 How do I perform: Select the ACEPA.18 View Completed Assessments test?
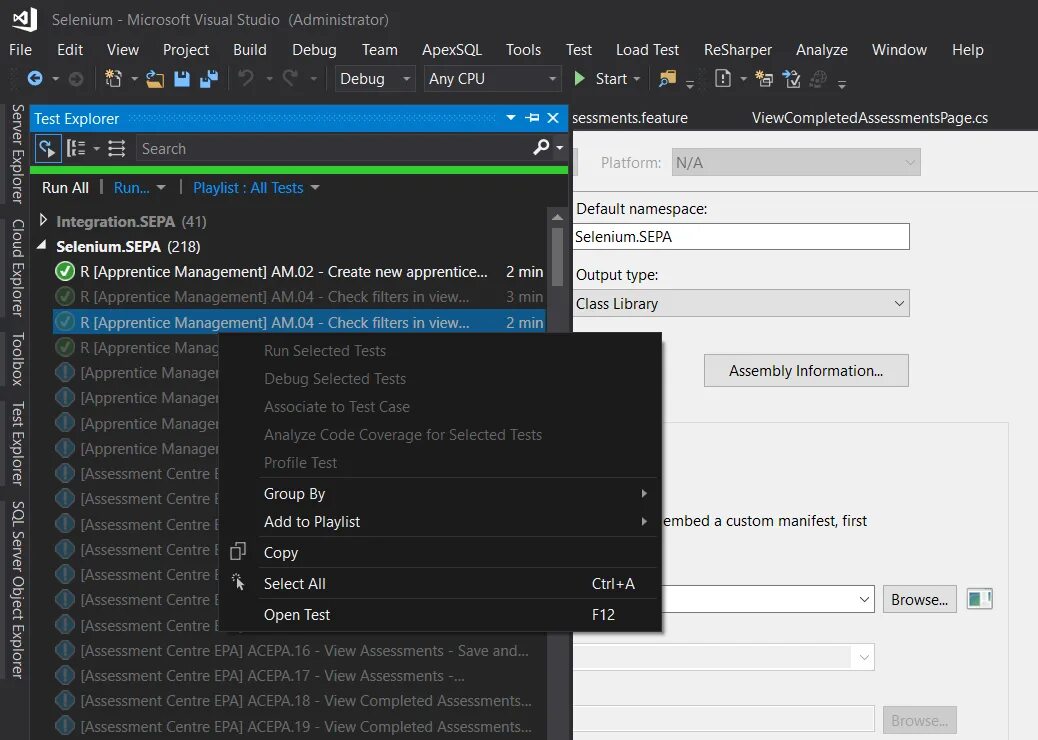click(x=299, y=700)
